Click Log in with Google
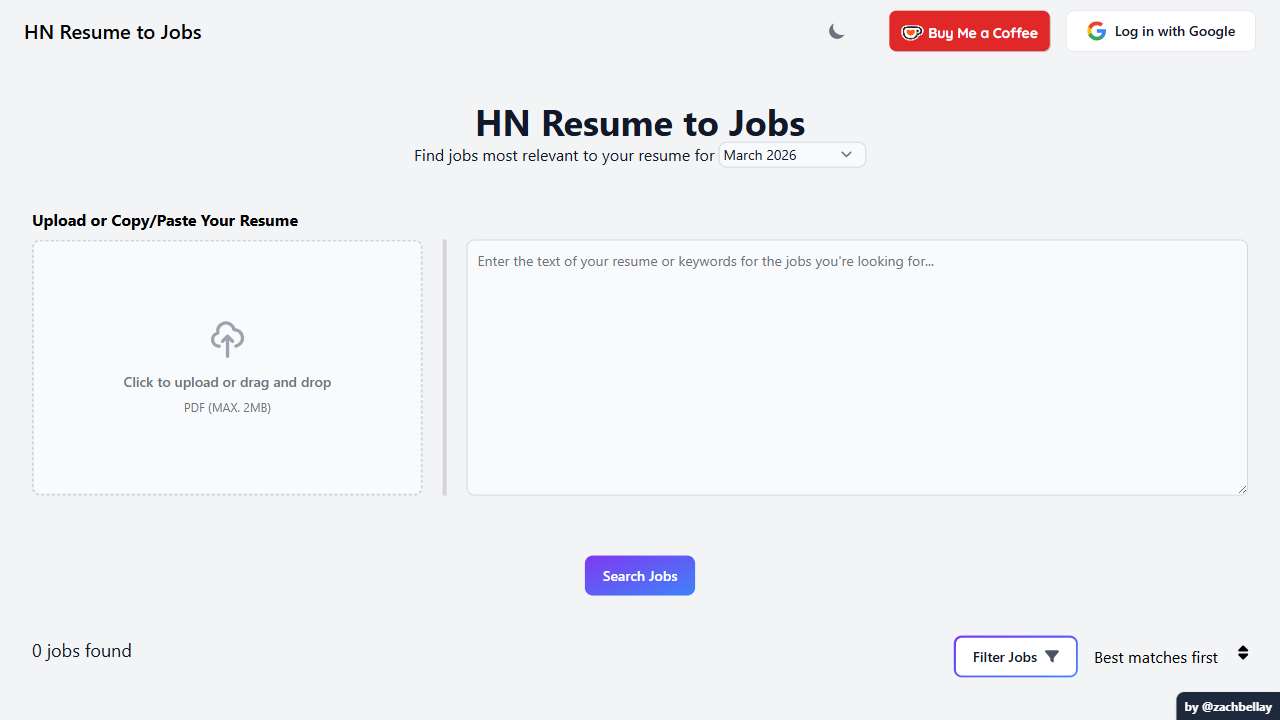Screen dimensions: 1280x720 click(x=1160, y=31)
